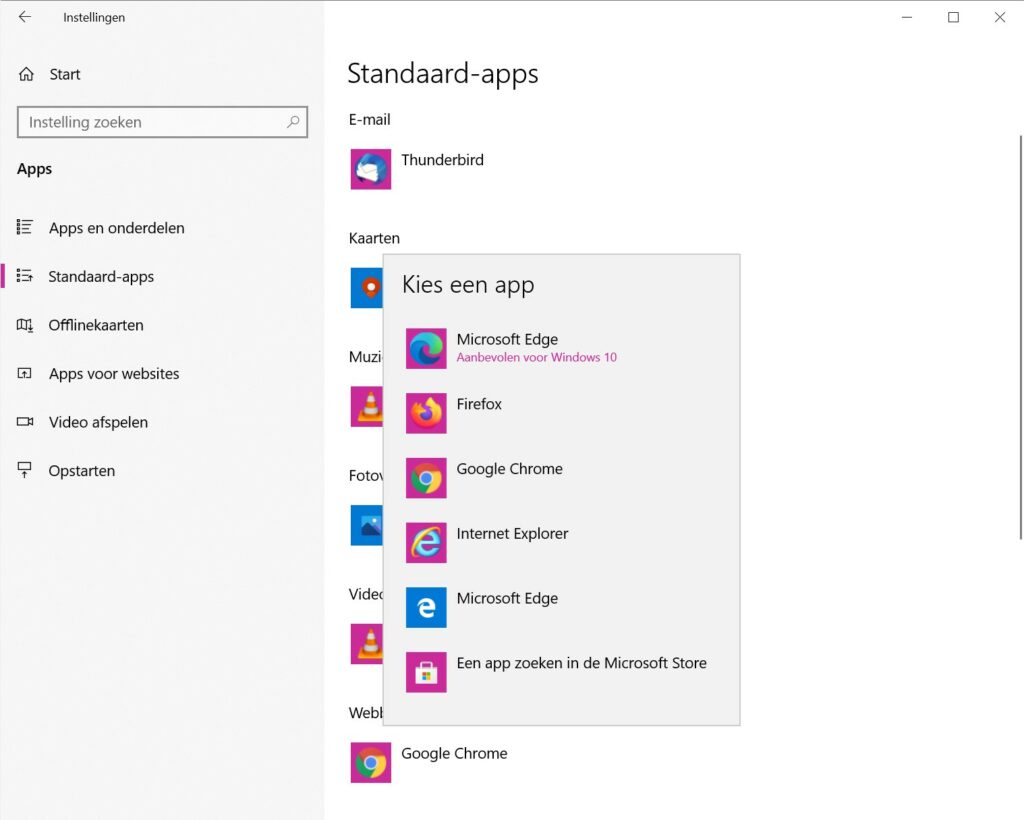Click the current Google Chrome webbrowser icon
The width and height of the screenshot is (1024, 820).
tap(370, 763)
